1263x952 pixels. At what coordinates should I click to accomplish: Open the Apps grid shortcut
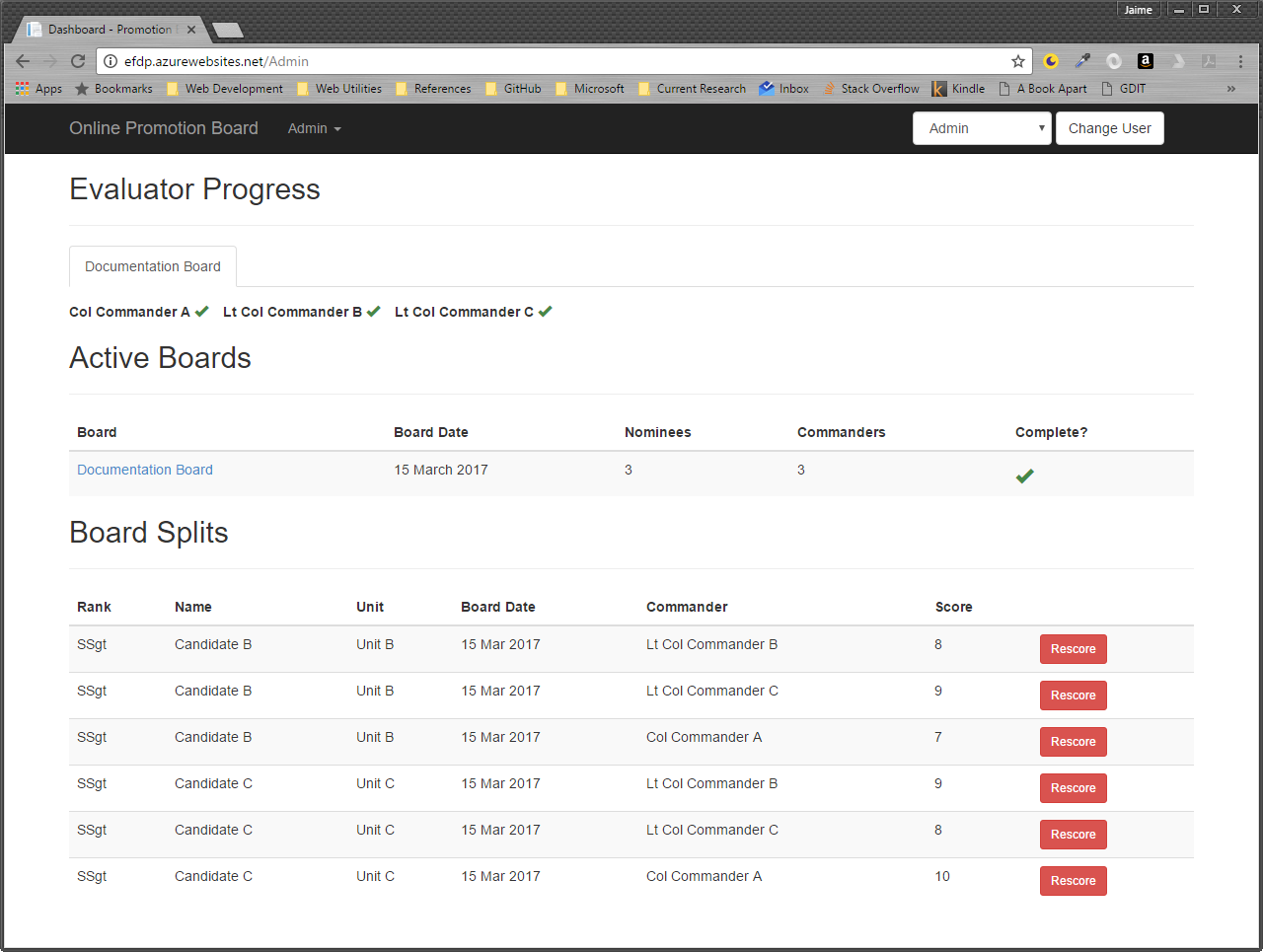[38, 89]
